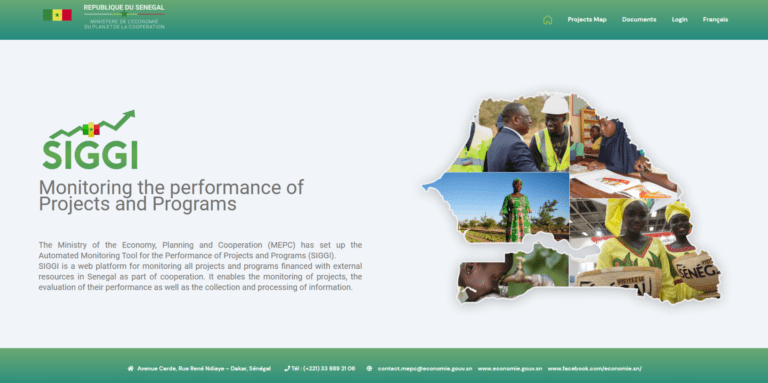Image resolution: width=768 pixels, height=383 pixels.
Task: Click the SIGGI logo with the green arrow
Action: (x=89, y=140)
